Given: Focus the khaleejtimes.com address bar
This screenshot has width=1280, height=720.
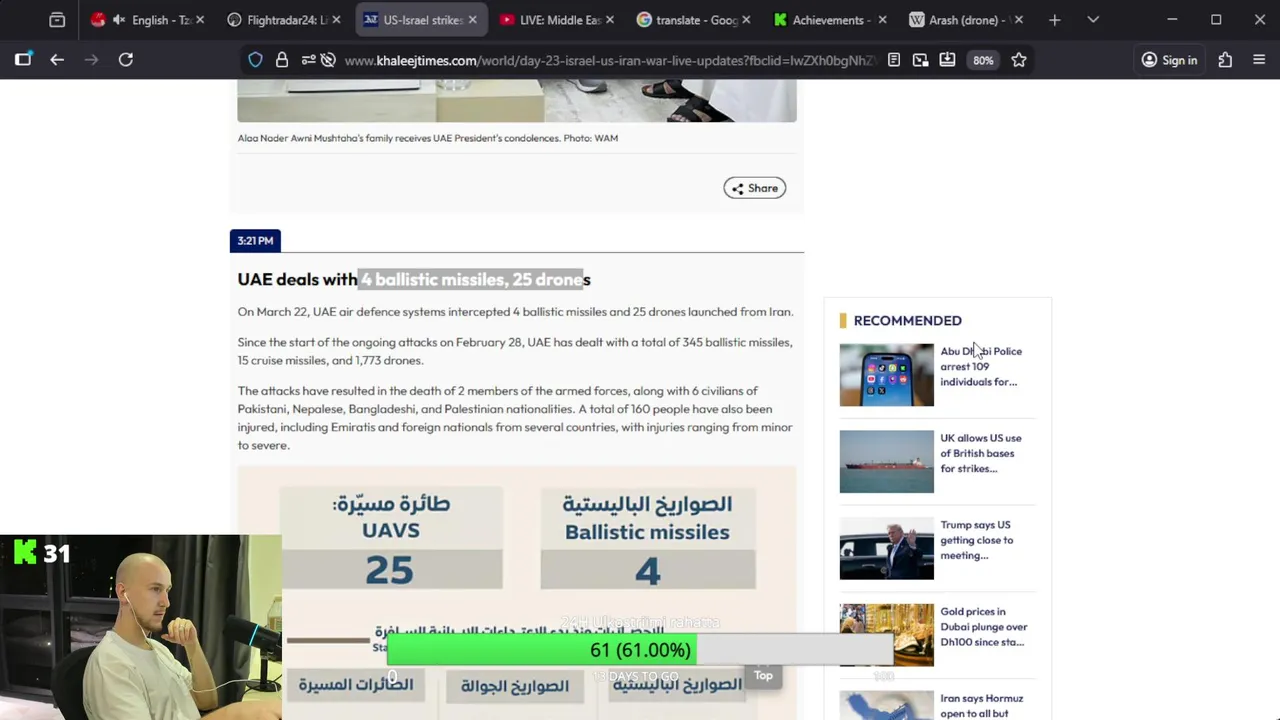Looking at the screenshot, I should click(610, 60).
